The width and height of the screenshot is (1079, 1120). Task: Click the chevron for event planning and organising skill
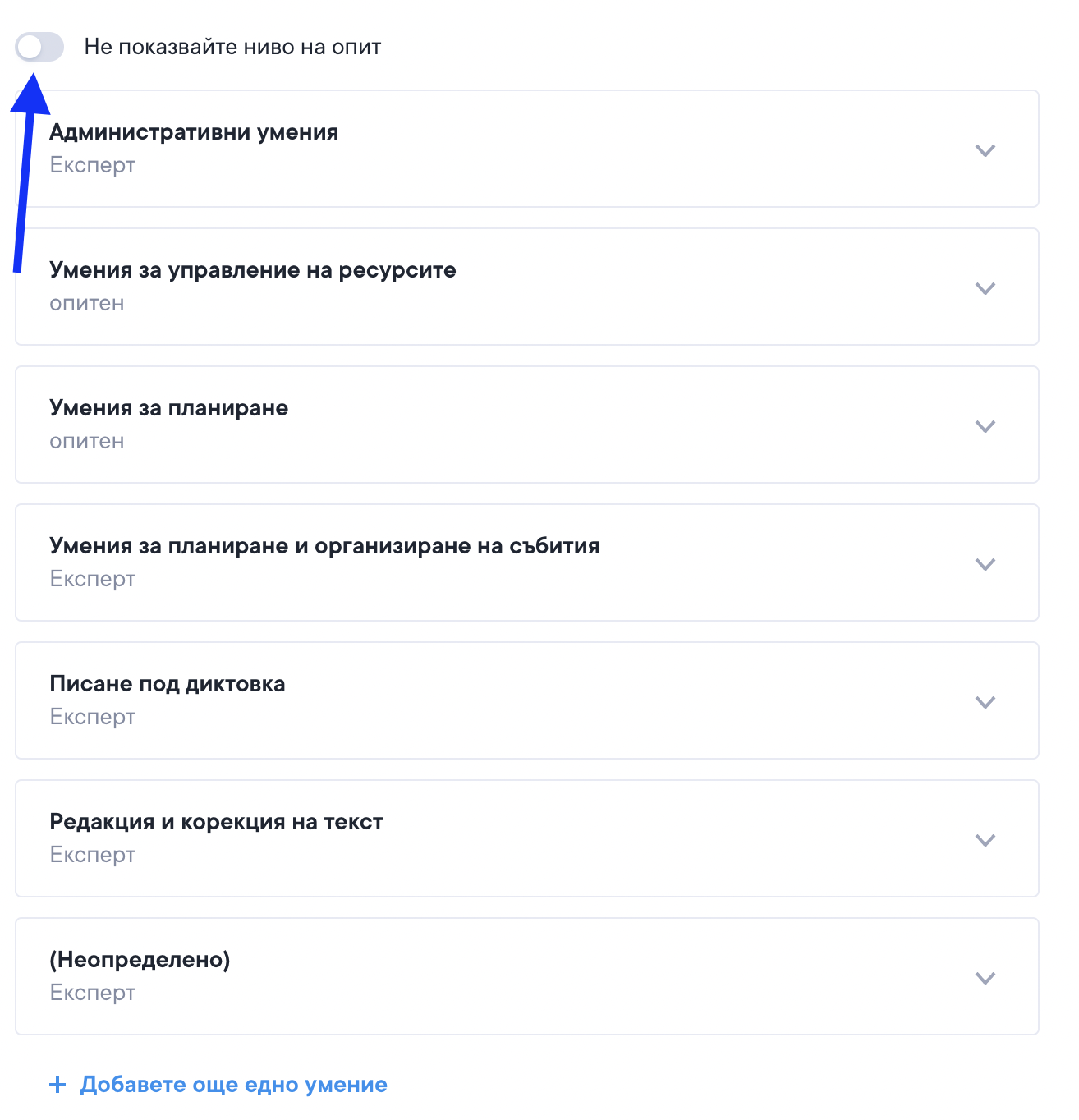[x=985, y=564]
